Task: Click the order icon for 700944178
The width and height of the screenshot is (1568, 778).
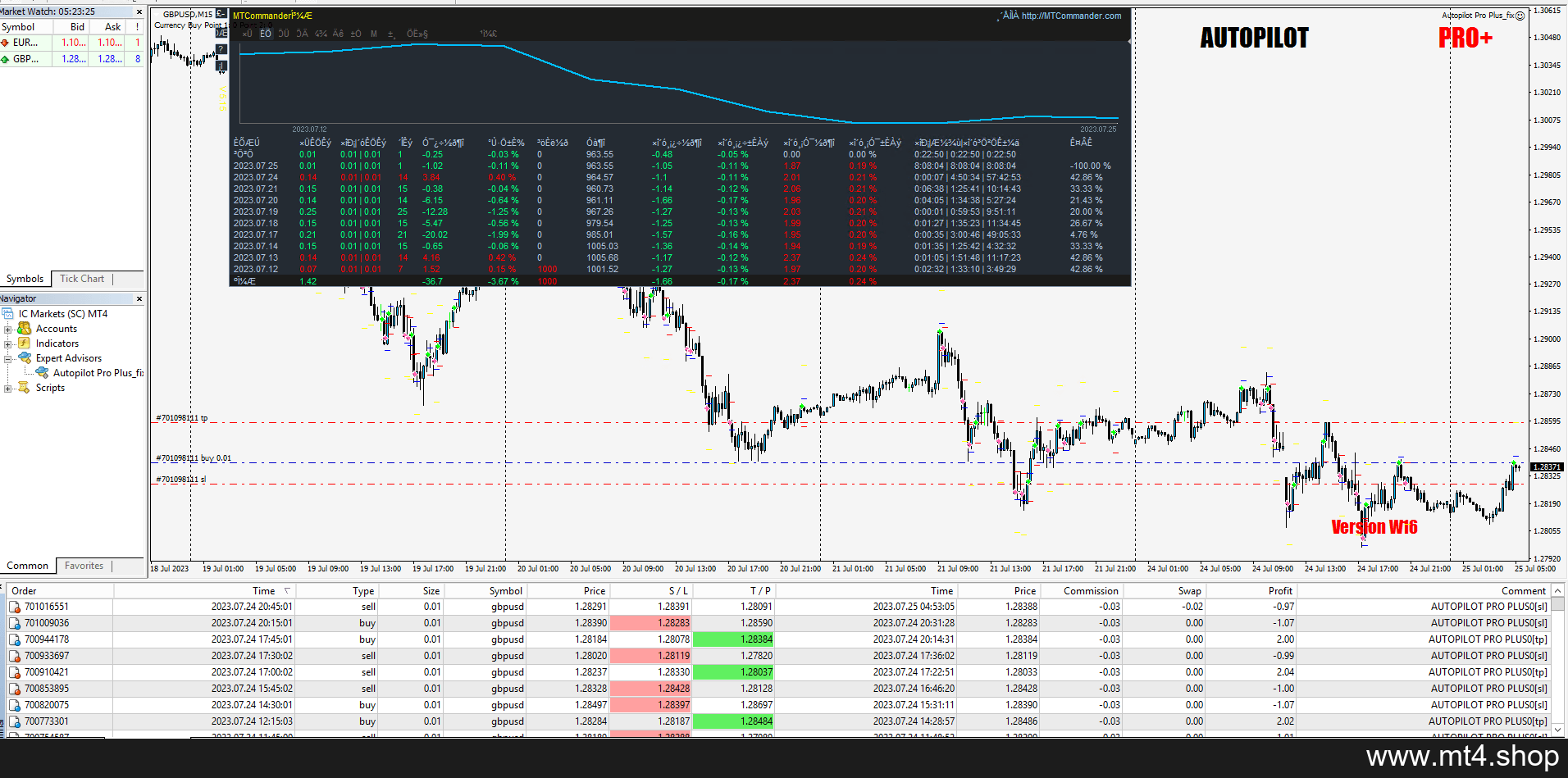Action: (15, 639)
